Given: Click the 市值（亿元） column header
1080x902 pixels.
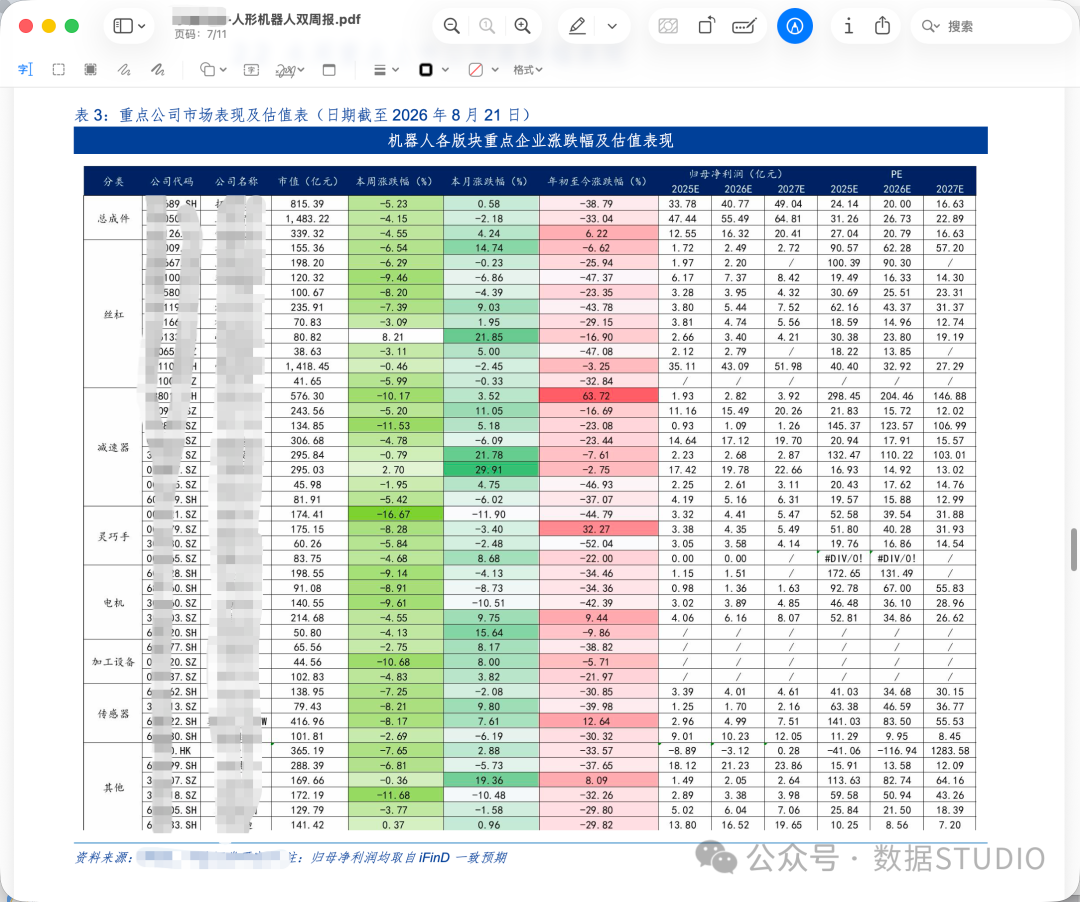Looking at the screenshot, I should (x=308, y=181).
